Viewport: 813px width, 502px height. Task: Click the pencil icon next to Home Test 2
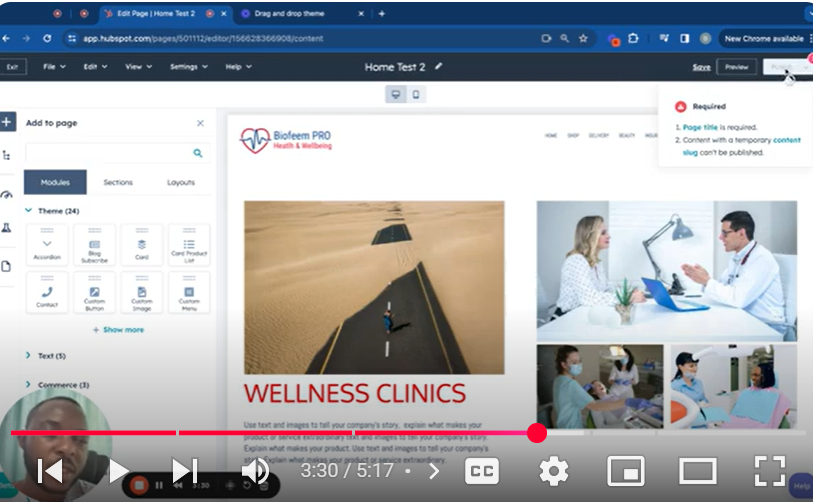[x=439, y=66]
